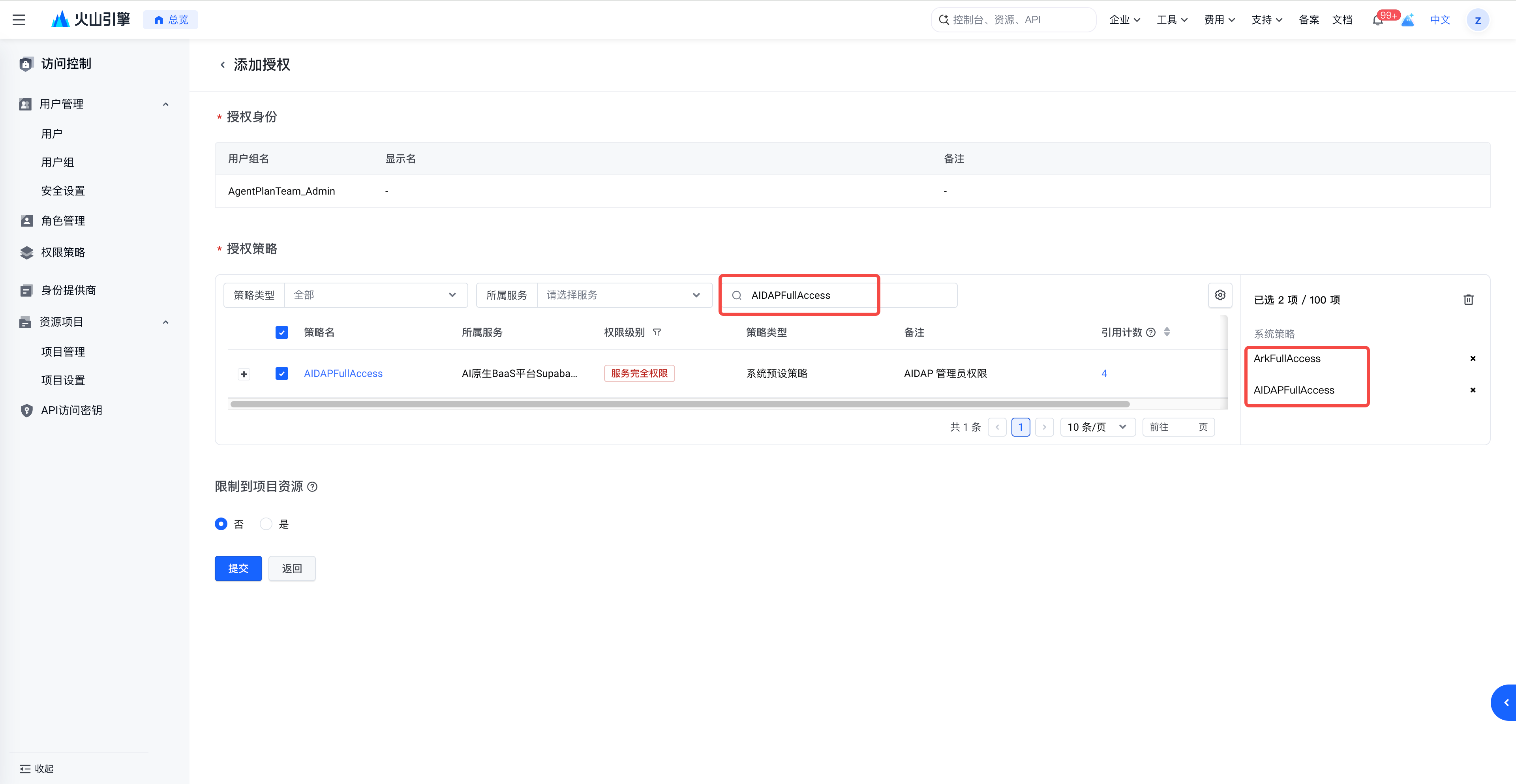Open the AIDAPFullAccess policy link

(x=343, y=374)
